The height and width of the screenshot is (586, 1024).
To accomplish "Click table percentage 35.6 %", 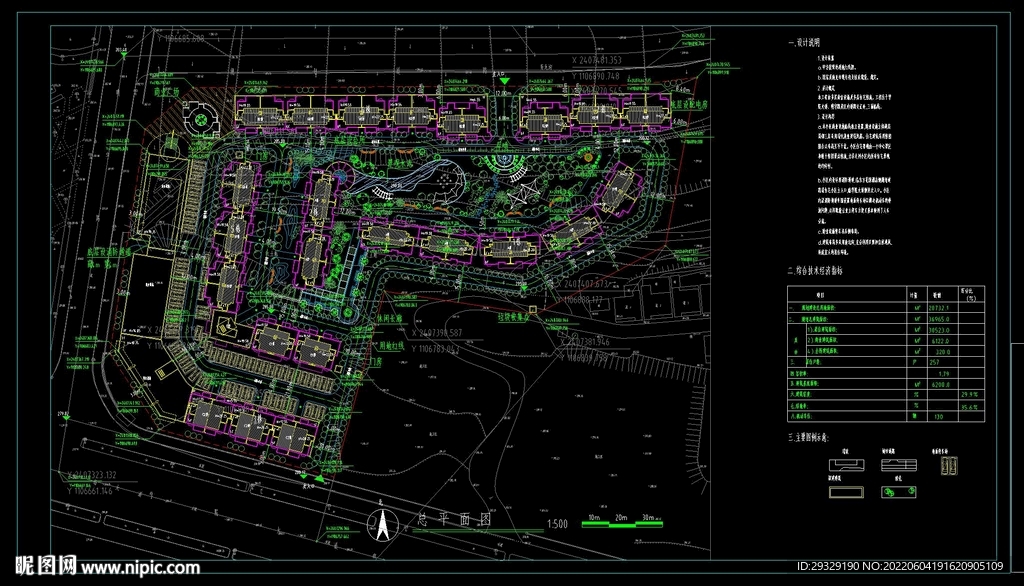I will 970,406.
